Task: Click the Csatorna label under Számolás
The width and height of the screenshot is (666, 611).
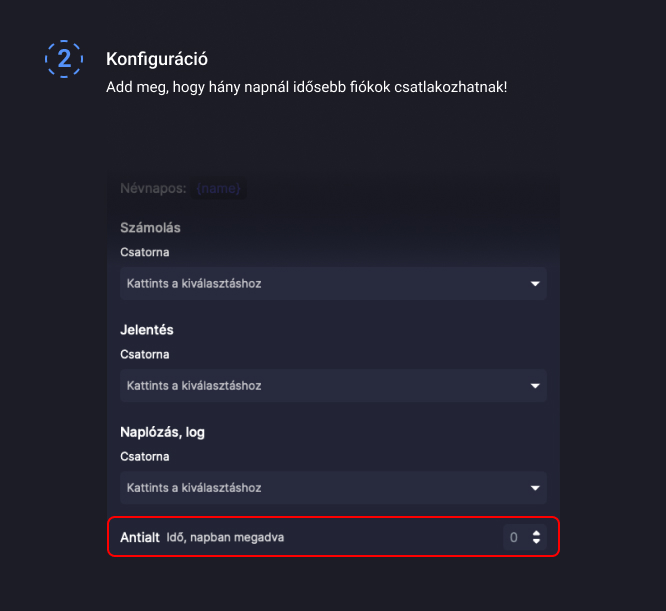Action: tap(145, 252)
